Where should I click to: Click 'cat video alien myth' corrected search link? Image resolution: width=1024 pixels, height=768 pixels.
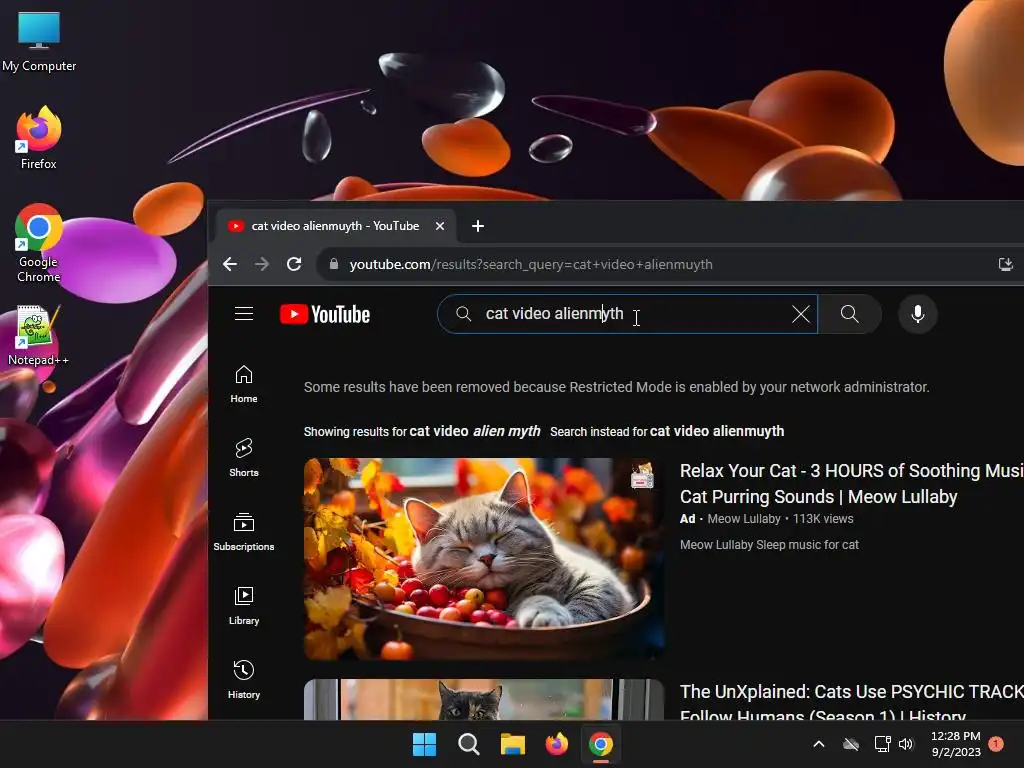point(475,432)
